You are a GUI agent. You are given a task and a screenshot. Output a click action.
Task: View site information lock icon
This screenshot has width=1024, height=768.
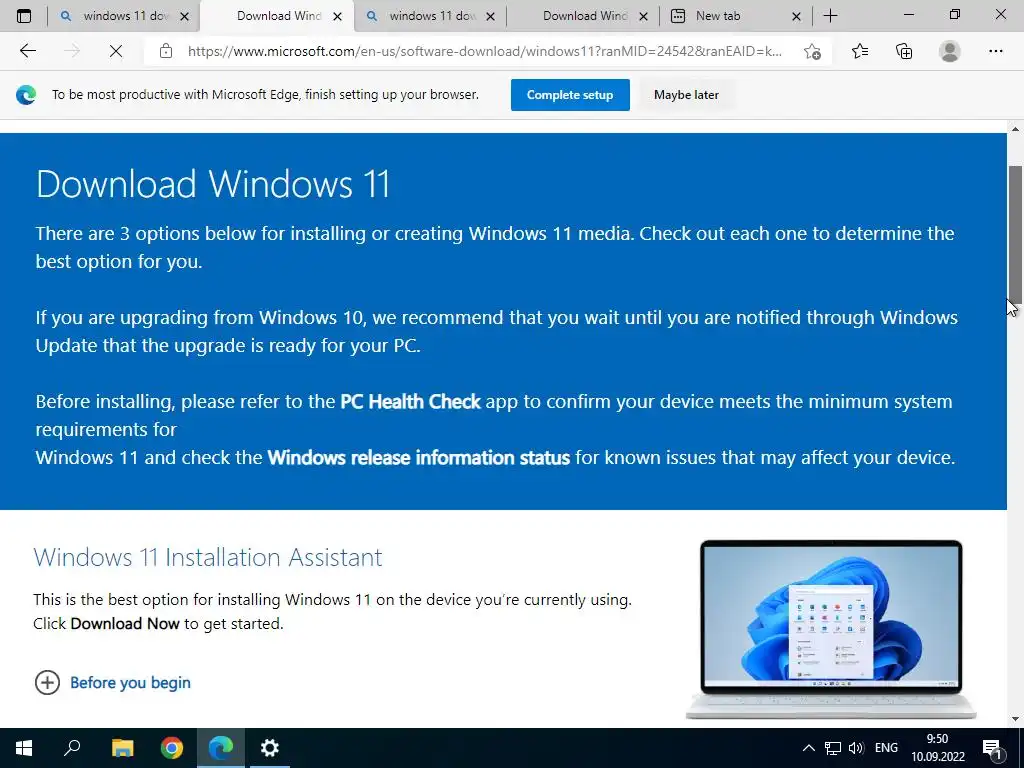click(166, 51)
